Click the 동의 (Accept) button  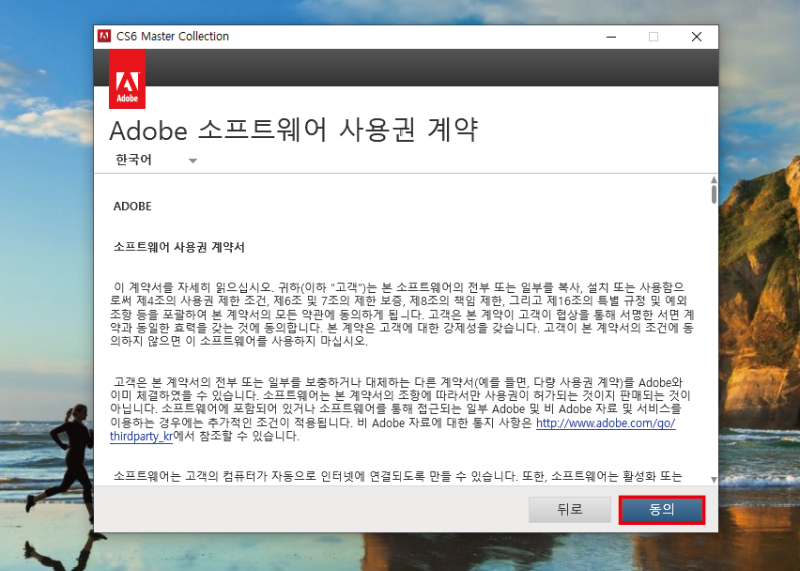pos(662,509)
